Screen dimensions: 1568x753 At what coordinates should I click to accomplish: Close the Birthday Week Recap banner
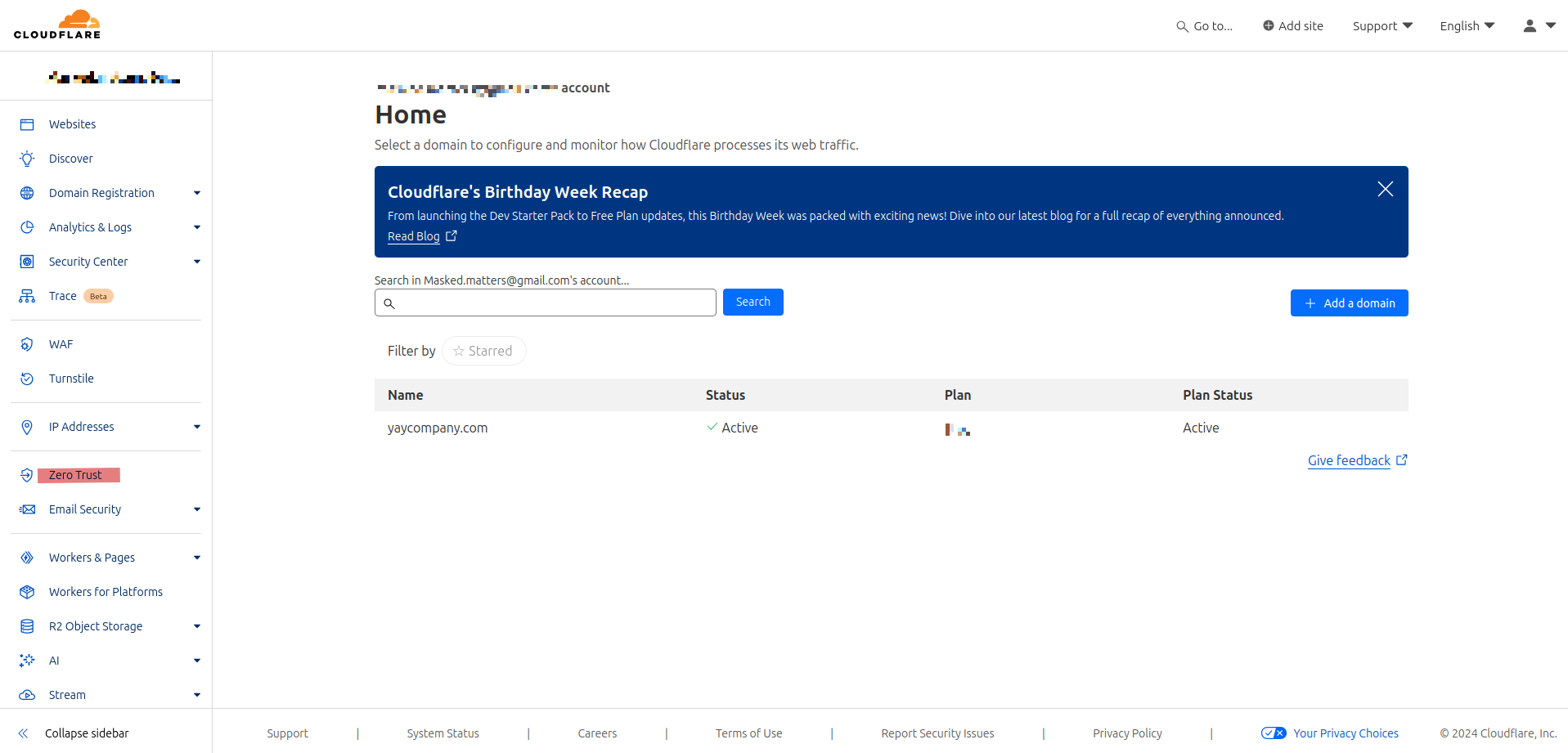tap(1386, 189)
